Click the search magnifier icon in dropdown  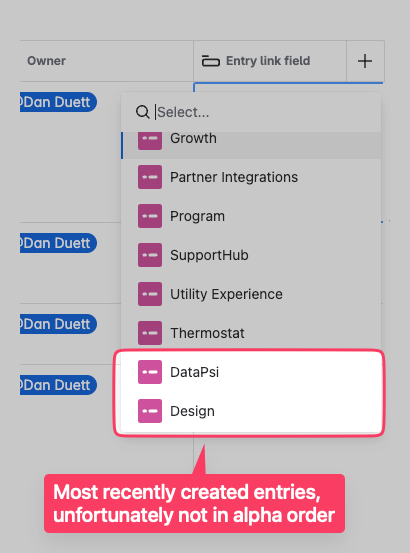(x=142, y=112)
